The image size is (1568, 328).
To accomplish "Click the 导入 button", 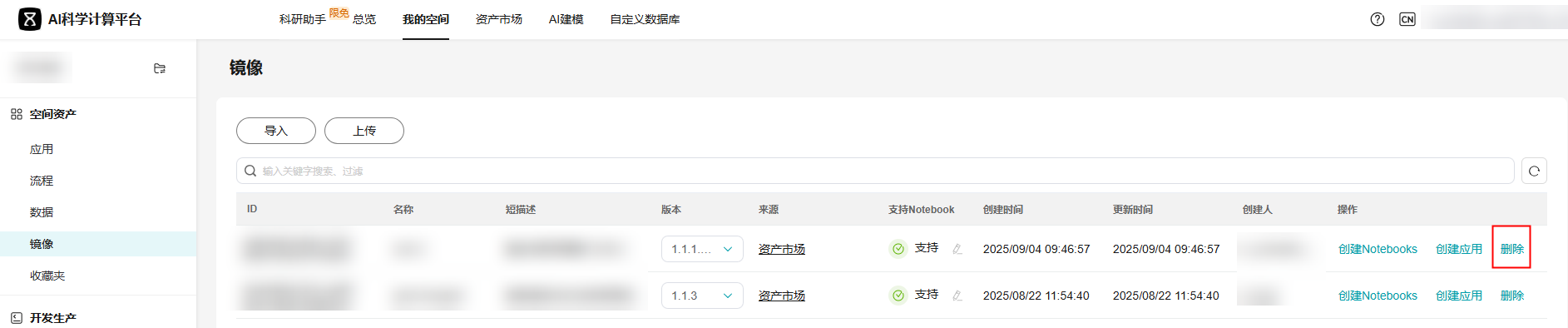I will click(x=276, y=131).
